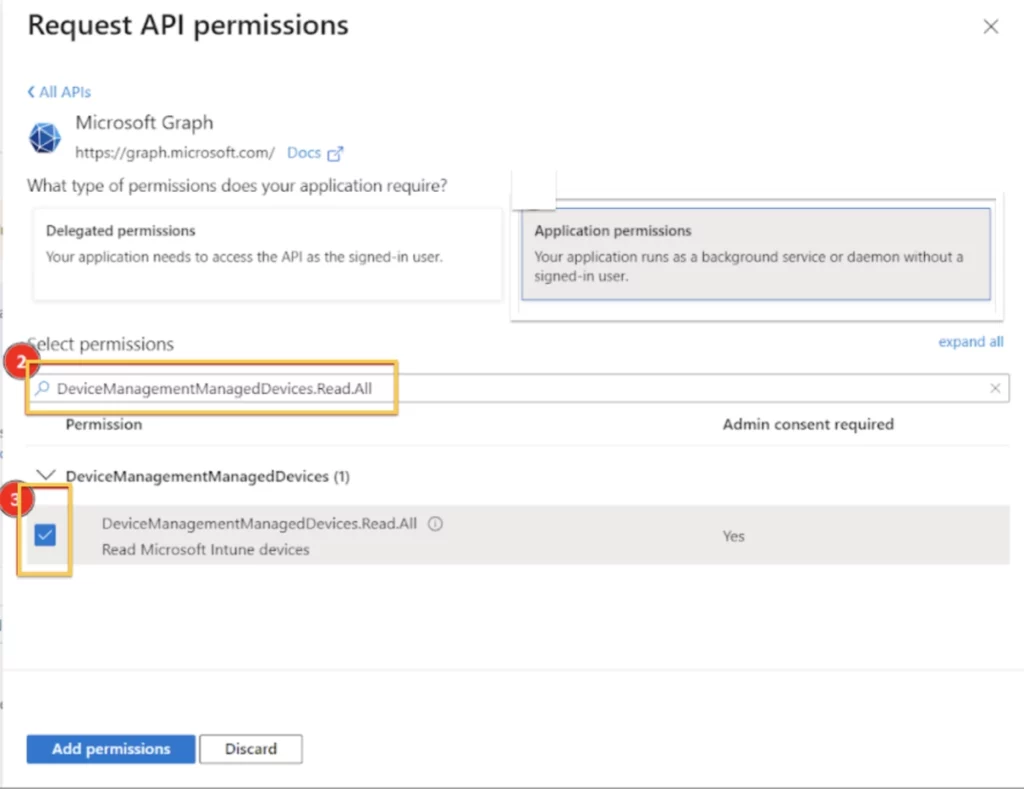Select the Application permissions card
The height and width of the screenshot is (789, 1024).
point(755,254)
